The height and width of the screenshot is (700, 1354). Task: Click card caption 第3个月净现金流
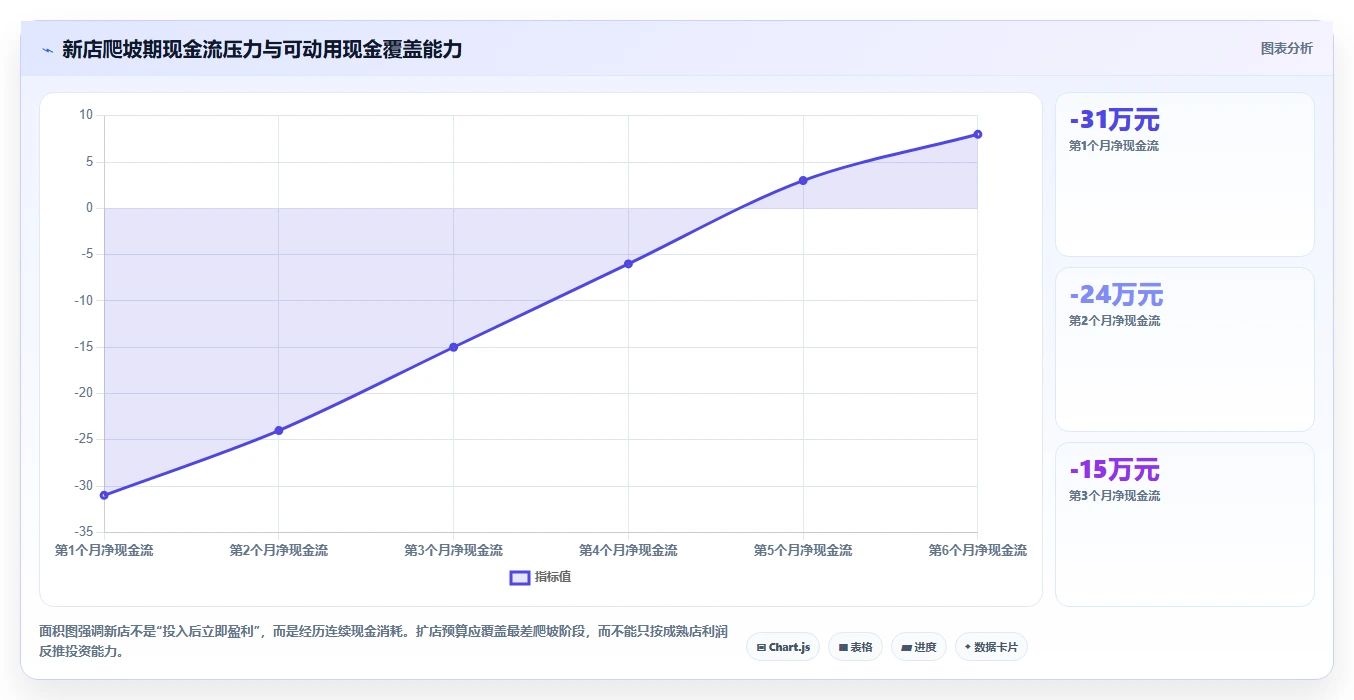[x=1114, y=496]
